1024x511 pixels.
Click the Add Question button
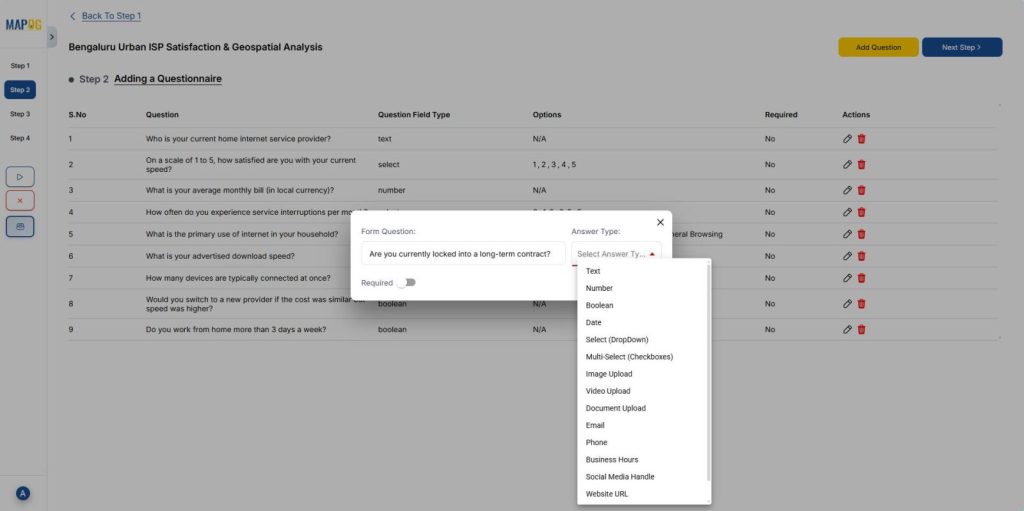[x=878, y=47]
